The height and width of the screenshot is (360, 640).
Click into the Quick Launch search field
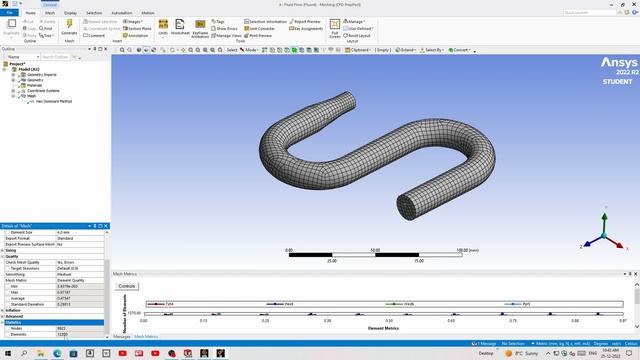[x=589, y=13]
